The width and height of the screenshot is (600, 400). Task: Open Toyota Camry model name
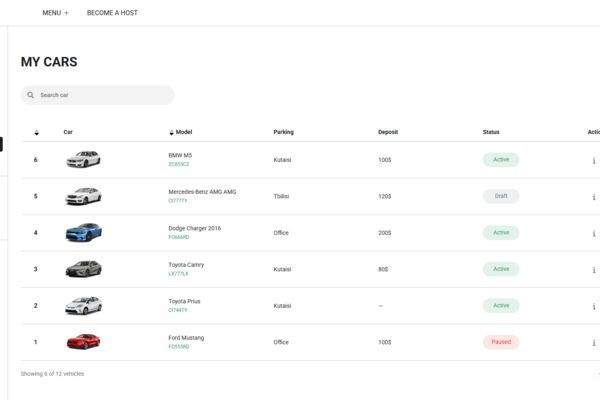pos(186,265)
